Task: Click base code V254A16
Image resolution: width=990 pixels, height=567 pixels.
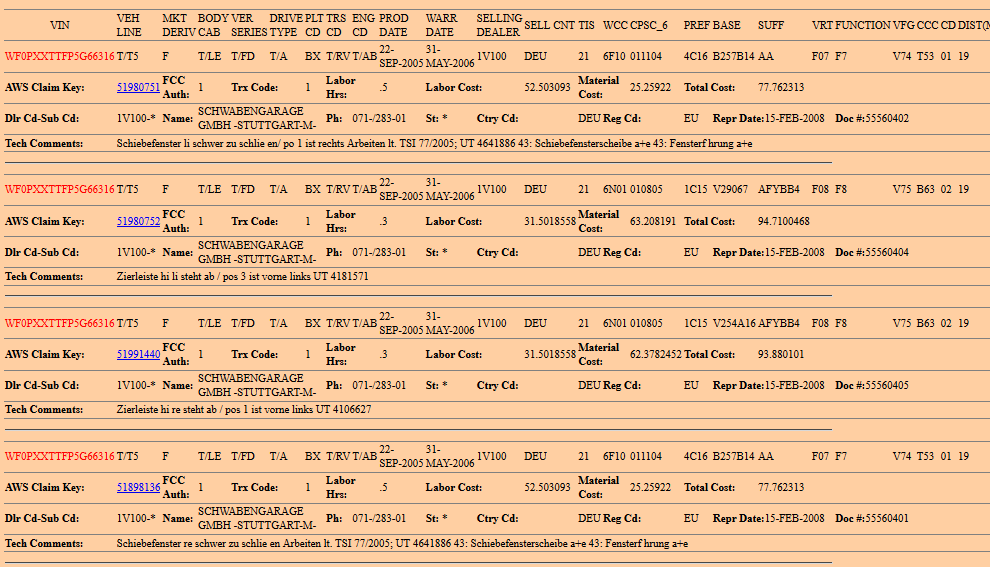Action: pos(733,323)
